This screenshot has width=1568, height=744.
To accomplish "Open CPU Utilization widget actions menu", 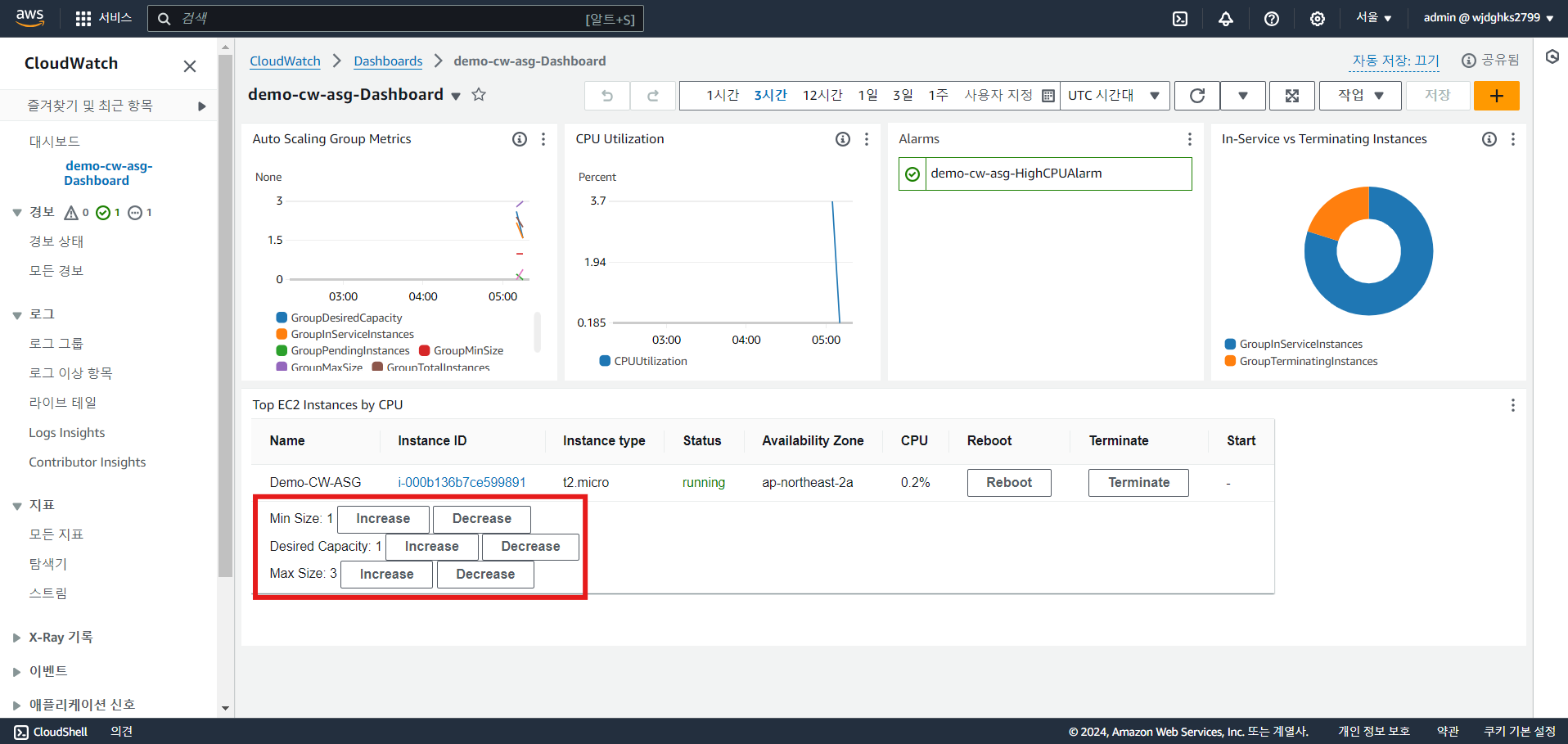I will (x=867, y=139).
